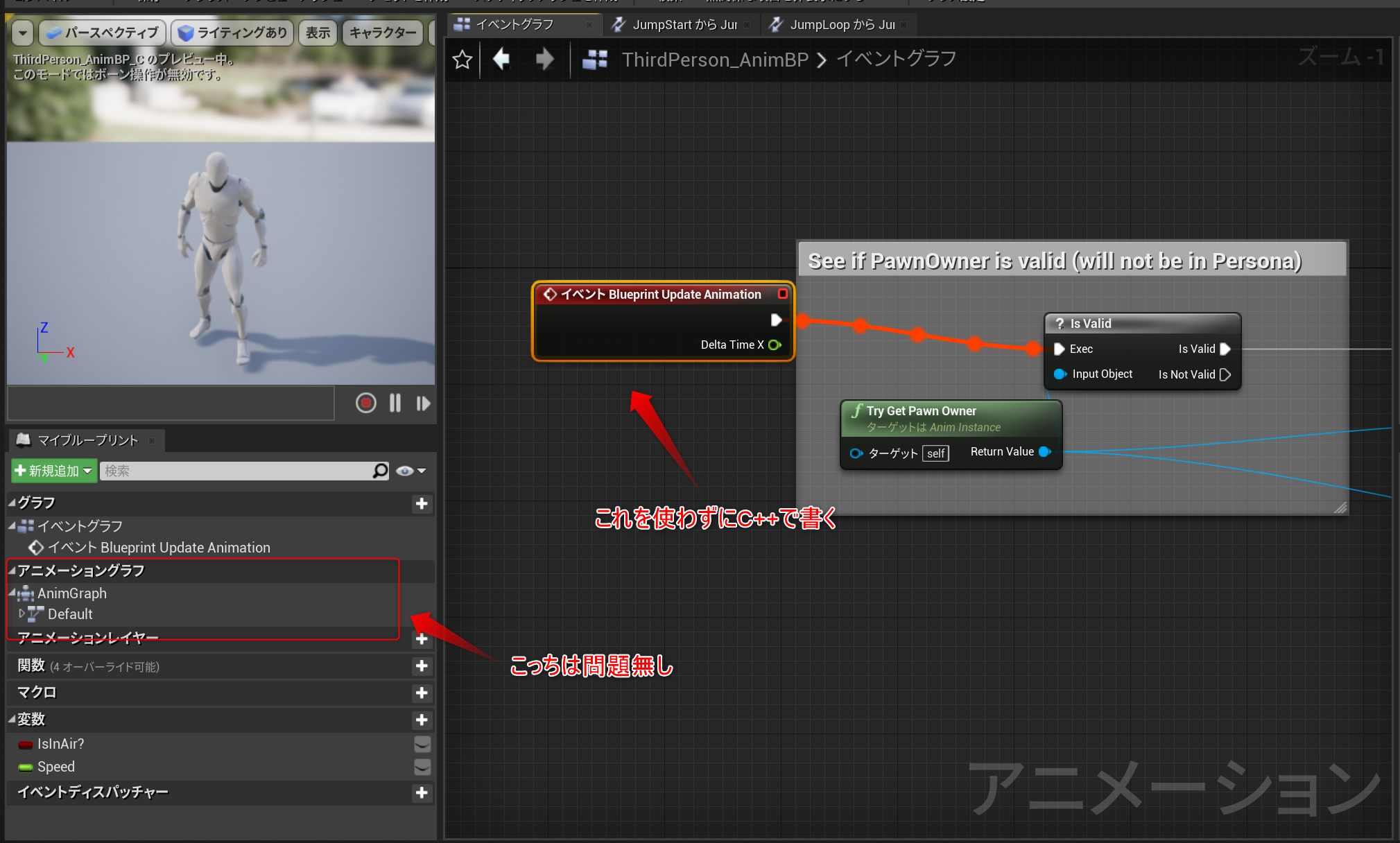The image size is (1400, 843).
Task: Click the back navigation arrow above the event graph
Action: tap(501, 59)
